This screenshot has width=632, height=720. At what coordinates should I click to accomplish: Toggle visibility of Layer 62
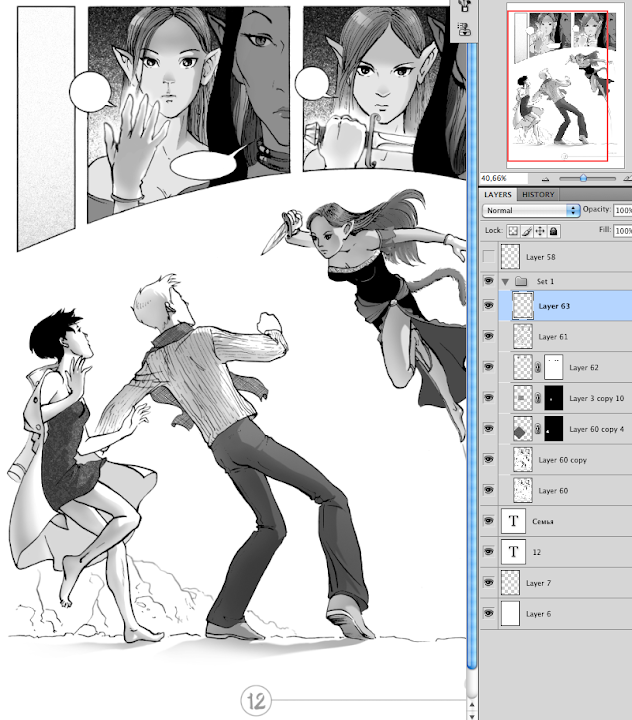click(x=489, y=367)
